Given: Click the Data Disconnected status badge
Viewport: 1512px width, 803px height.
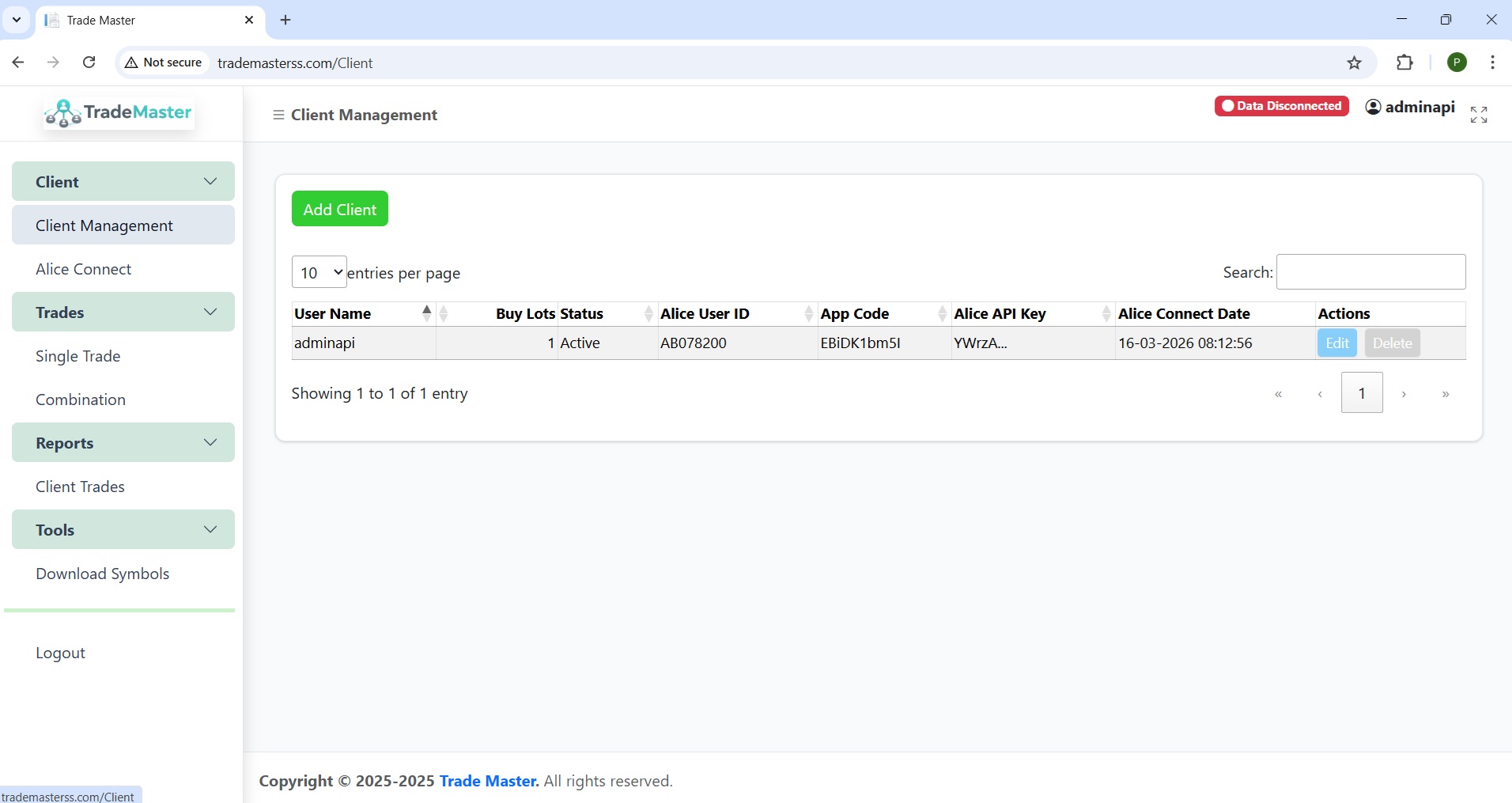Looking at the screenshot, I should [1281, 106].
